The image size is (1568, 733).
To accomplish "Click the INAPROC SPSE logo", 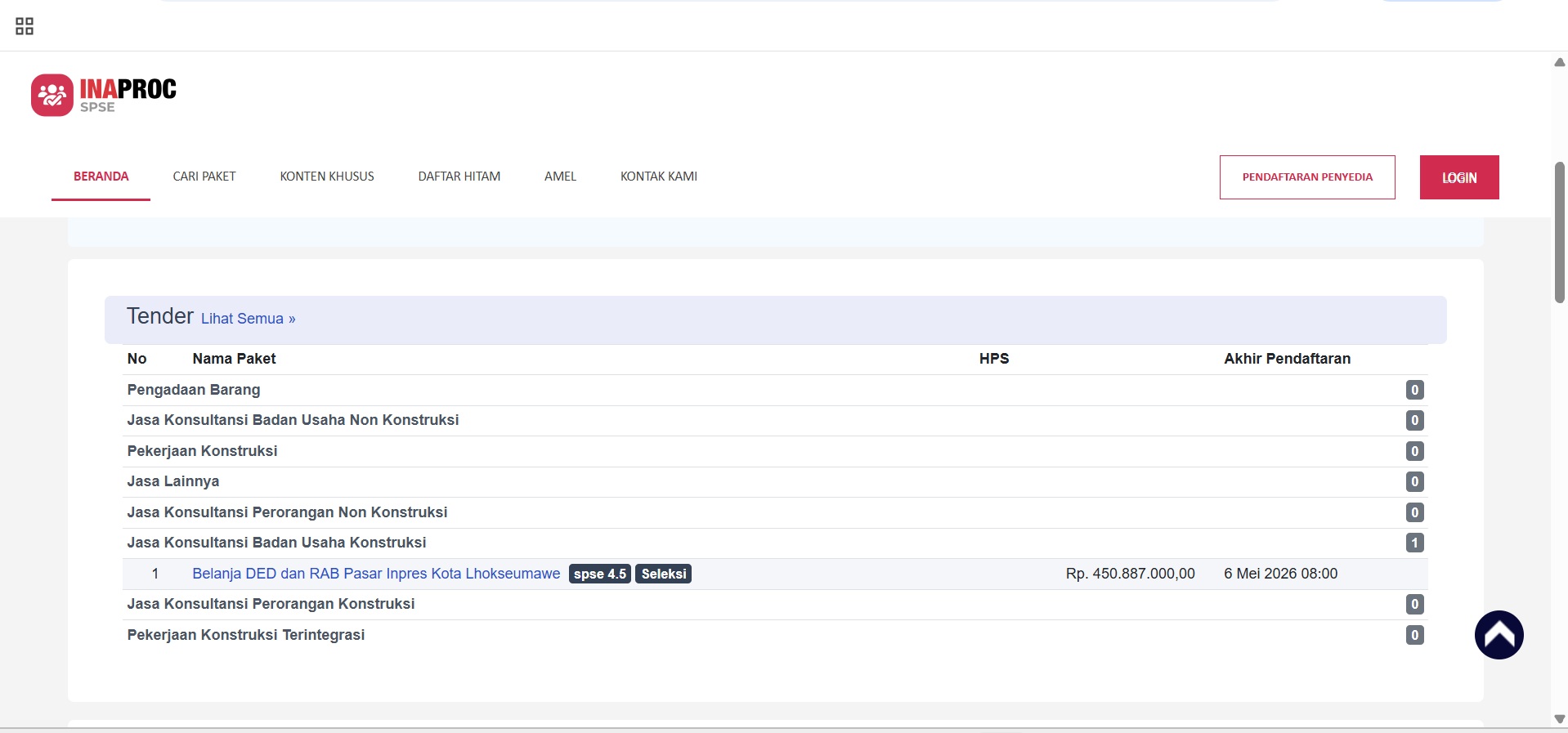I will pyautogui.click(x=104, y=95).
